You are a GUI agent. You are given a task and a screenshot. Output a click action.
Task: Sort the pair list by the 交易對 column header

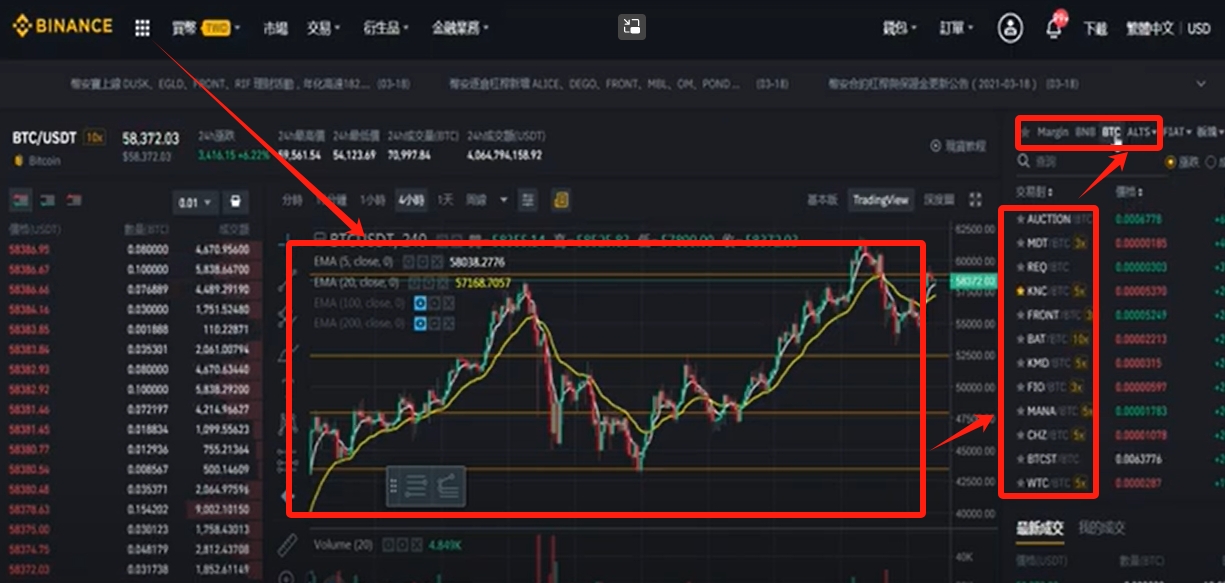1035,191
